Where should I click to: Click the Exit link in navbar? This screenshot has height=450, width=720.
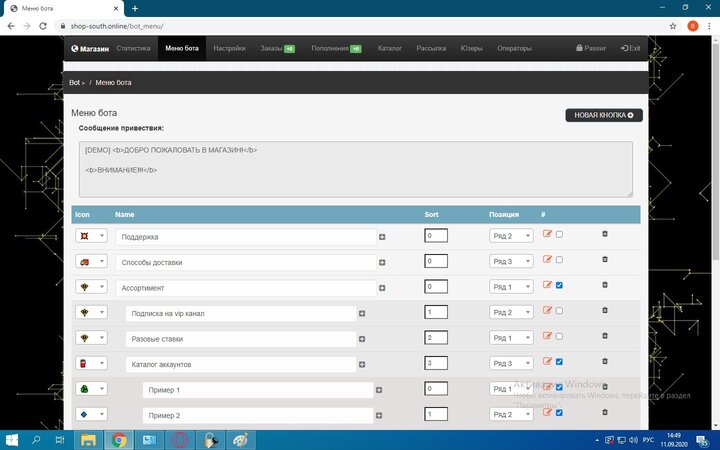click(630, 48)
